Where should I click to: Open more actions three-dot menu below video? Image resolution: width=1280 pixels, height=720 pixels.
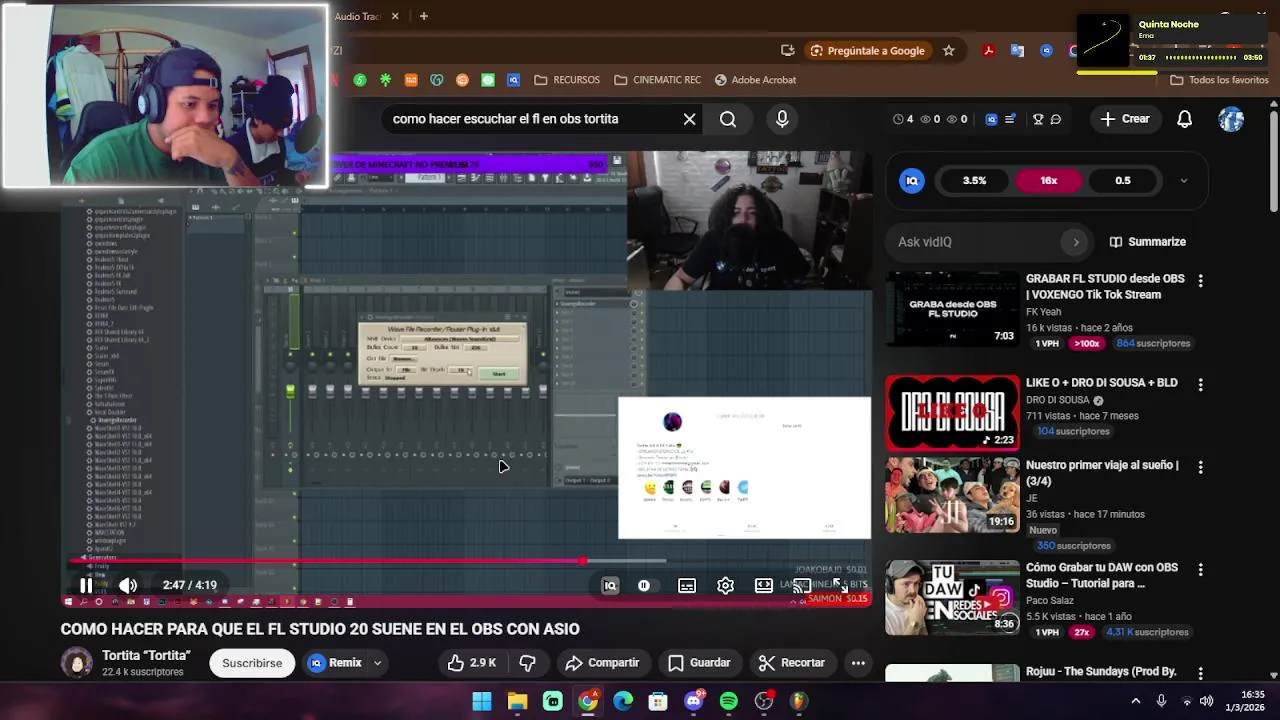(x=858, y=663)
